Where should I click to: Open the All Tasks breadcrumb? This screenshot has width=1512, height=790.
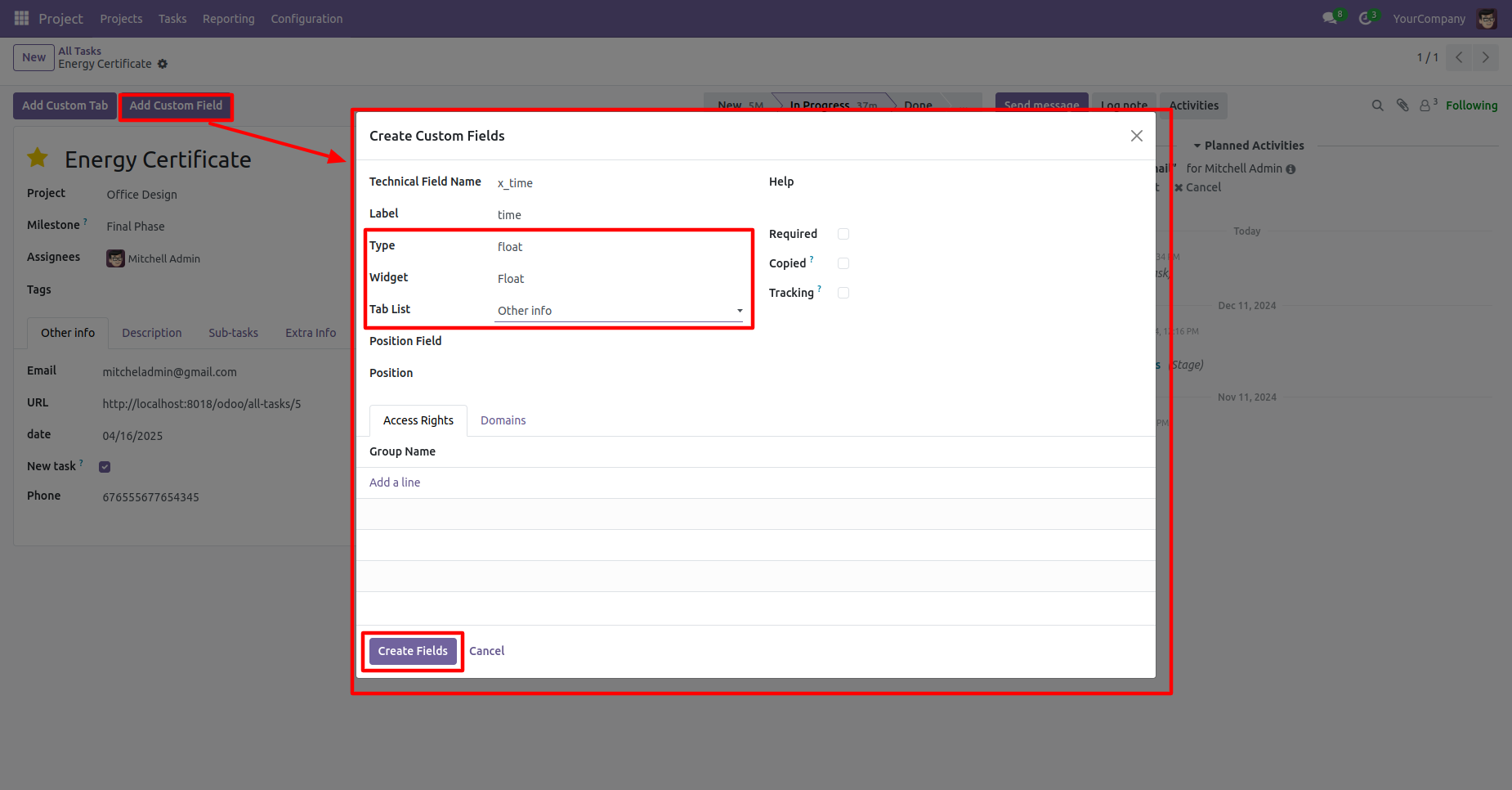point(79,51)
